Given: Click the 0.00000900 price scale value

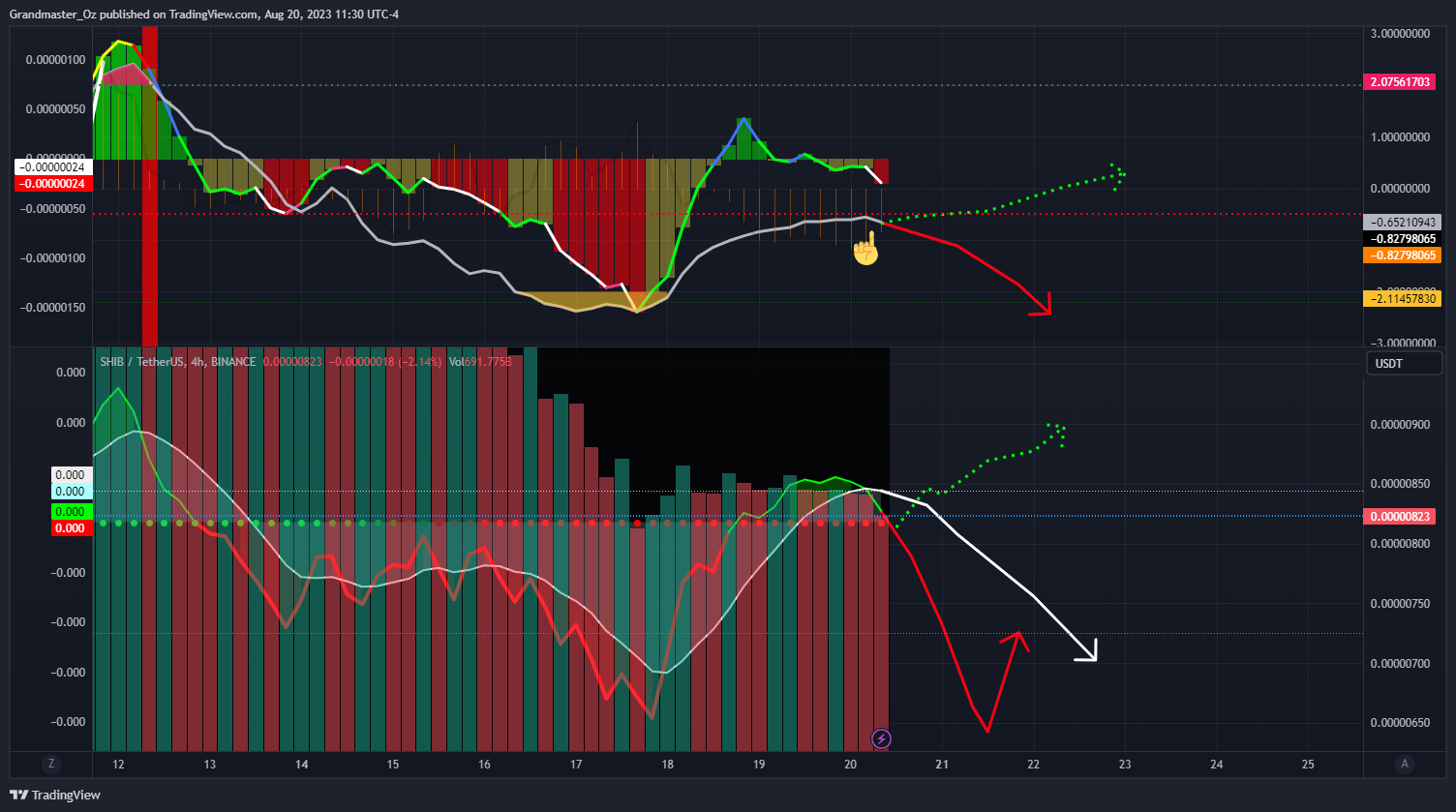Looking at the screenshot, I should pyautogui.click(x=1400, y=425).
